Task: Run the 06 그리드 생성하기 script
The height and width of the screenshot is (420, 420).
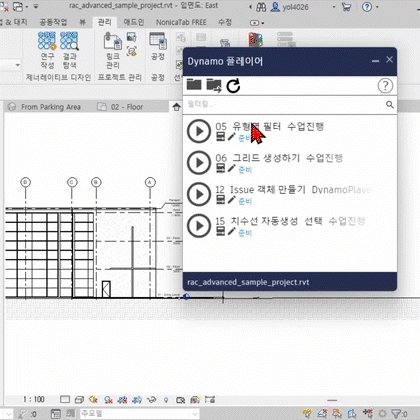Action: (199, 163)
